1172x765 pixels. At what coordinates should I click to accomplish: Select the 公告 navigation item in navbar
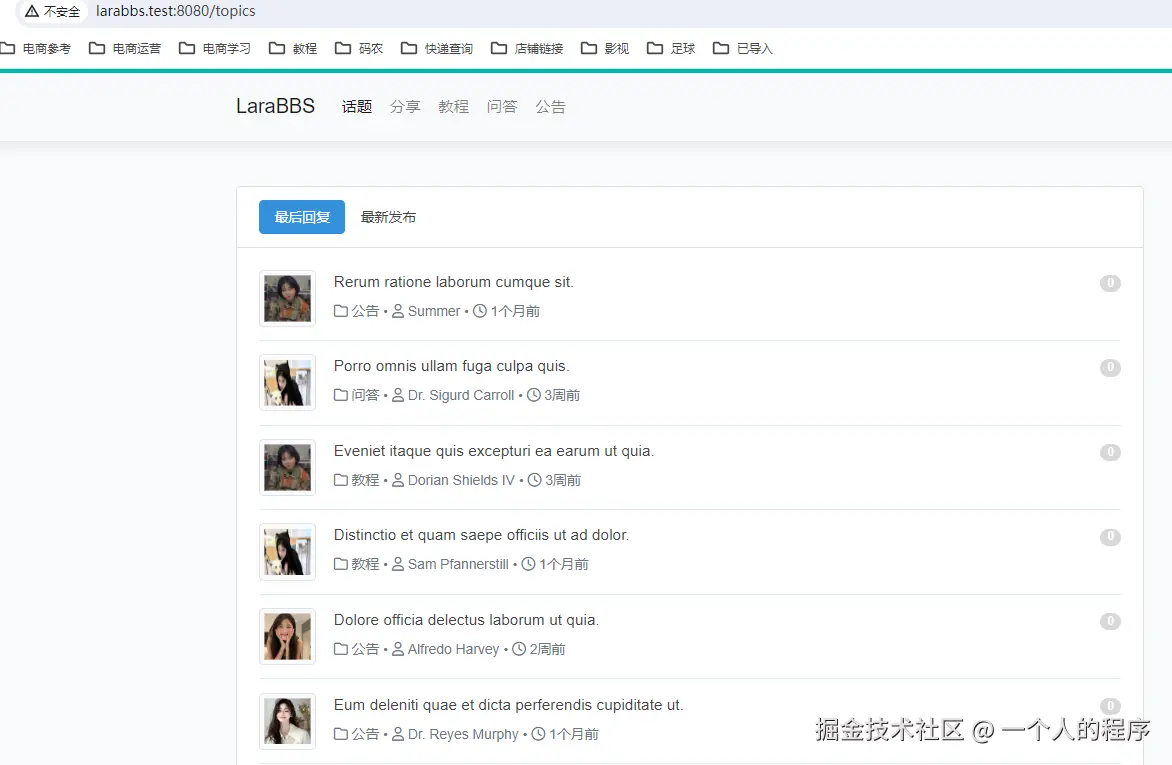550,107
